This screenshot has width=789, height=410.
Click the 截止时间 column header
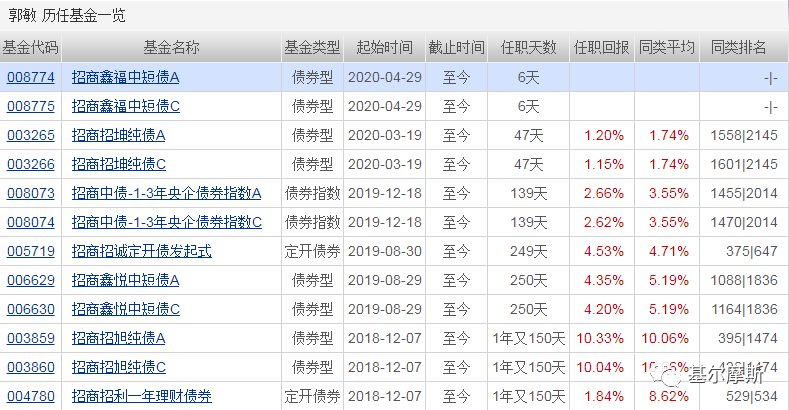point(456,47)
